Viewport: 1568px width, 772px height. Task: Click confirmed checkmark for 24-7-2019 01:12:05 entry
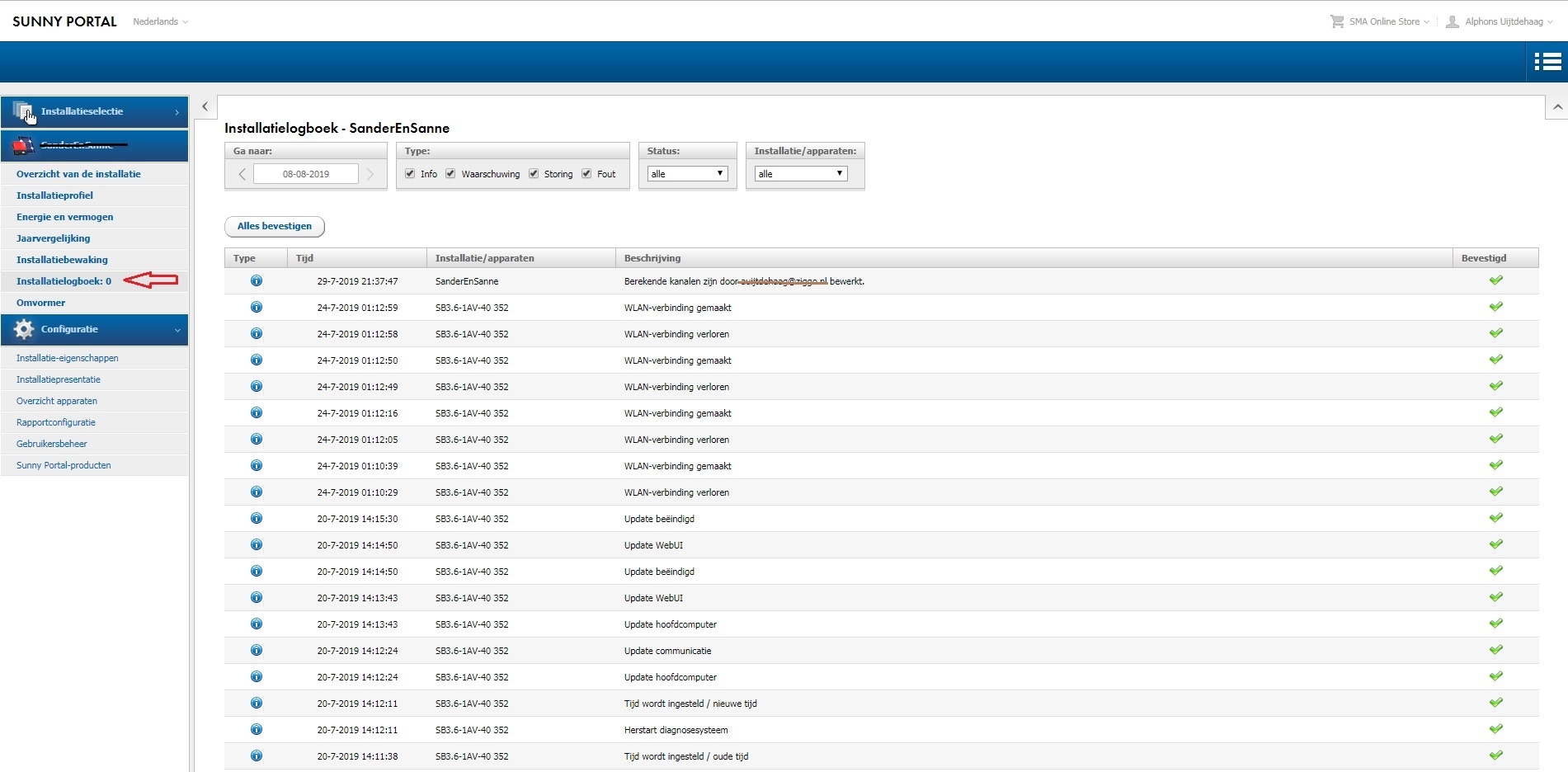tap(1495, 439)
